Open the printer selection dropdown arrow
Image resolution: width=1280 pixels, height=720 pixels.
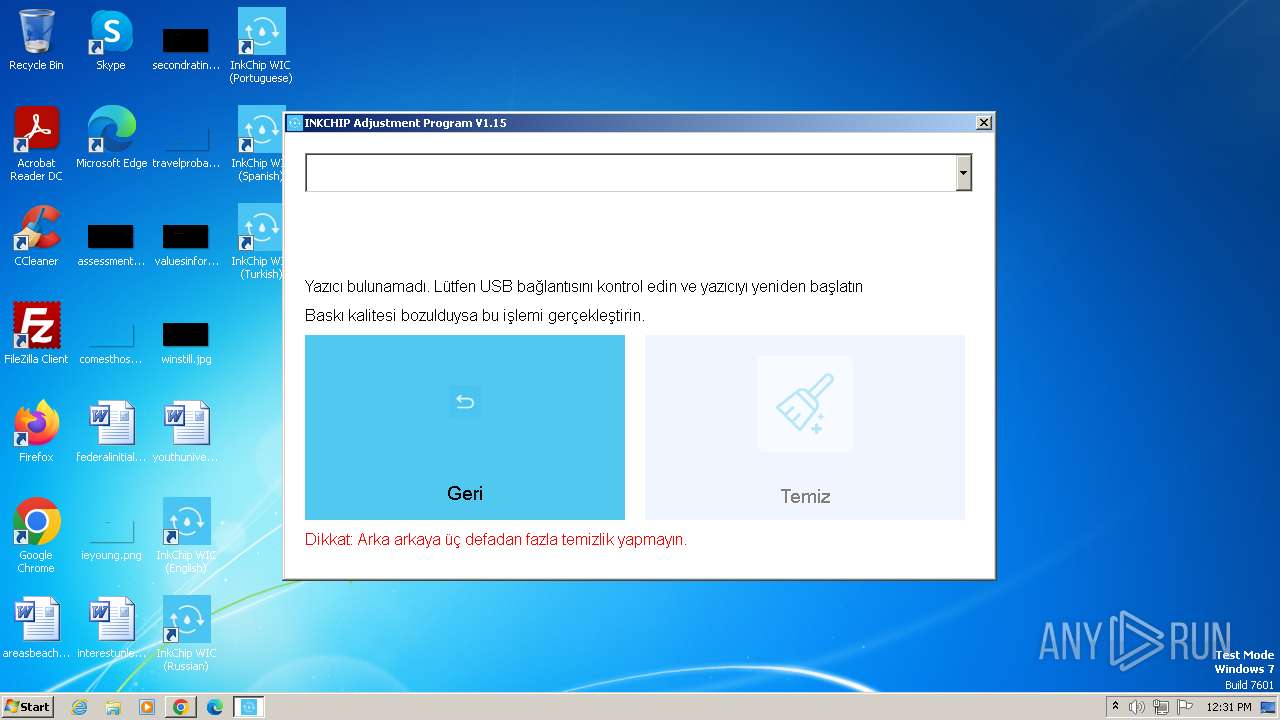tap(963, 172)
